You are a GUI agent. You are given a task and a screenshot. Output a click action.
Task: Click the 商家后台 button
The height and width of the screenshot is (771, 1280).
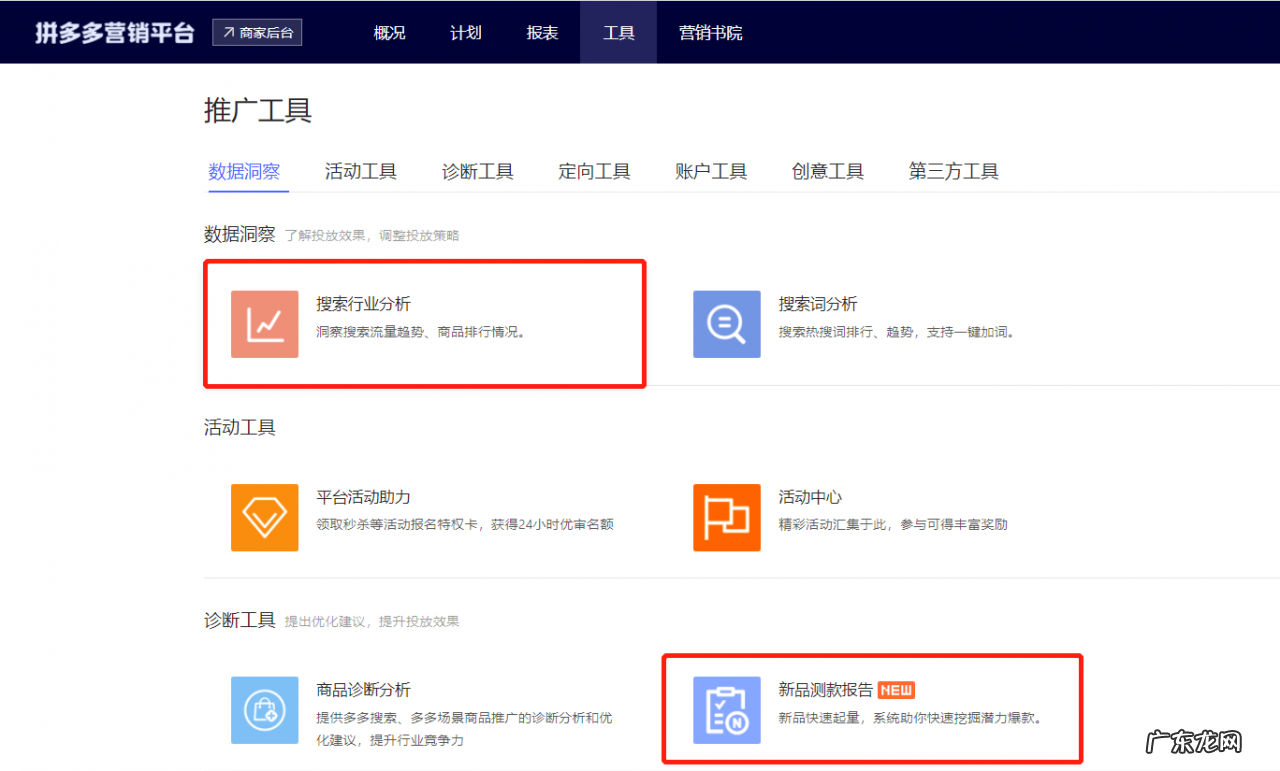tap(257, 31)
